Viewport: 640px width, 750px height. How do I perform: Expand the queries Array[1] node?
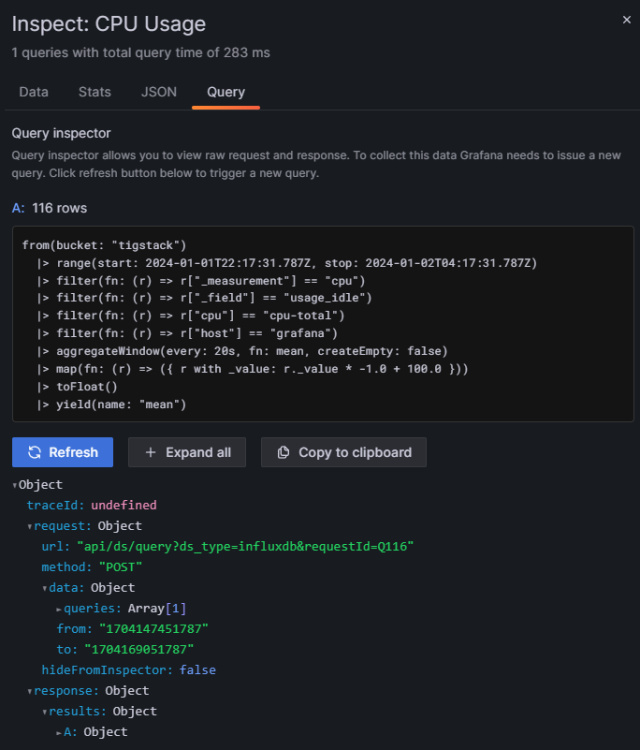[60, 608]
